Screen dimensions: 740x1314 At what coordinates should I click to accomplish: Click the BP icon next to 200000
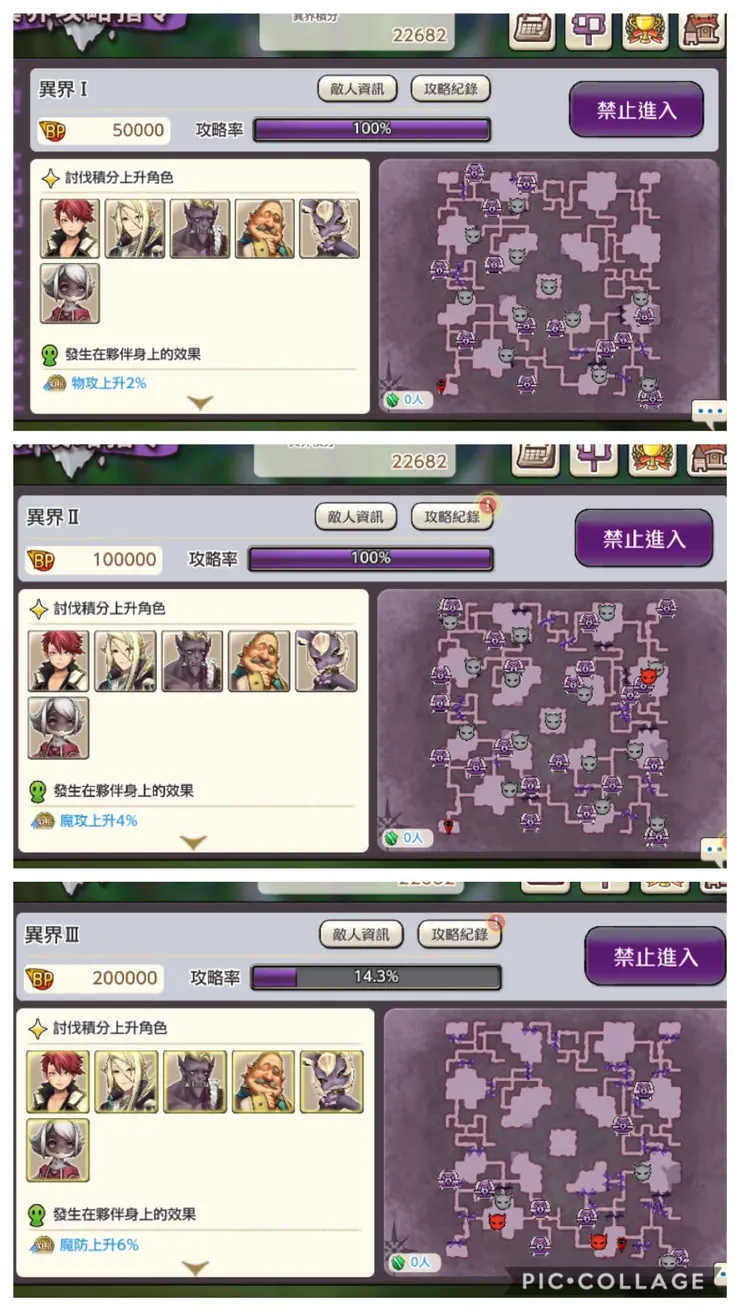[42, 978]
